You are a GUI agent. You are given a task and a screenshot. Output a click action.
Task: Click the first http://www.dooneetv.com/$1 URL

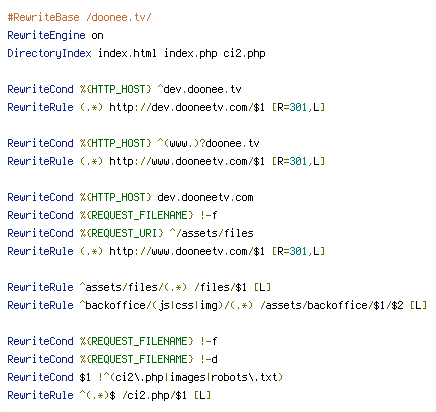[x=187, y=161]
